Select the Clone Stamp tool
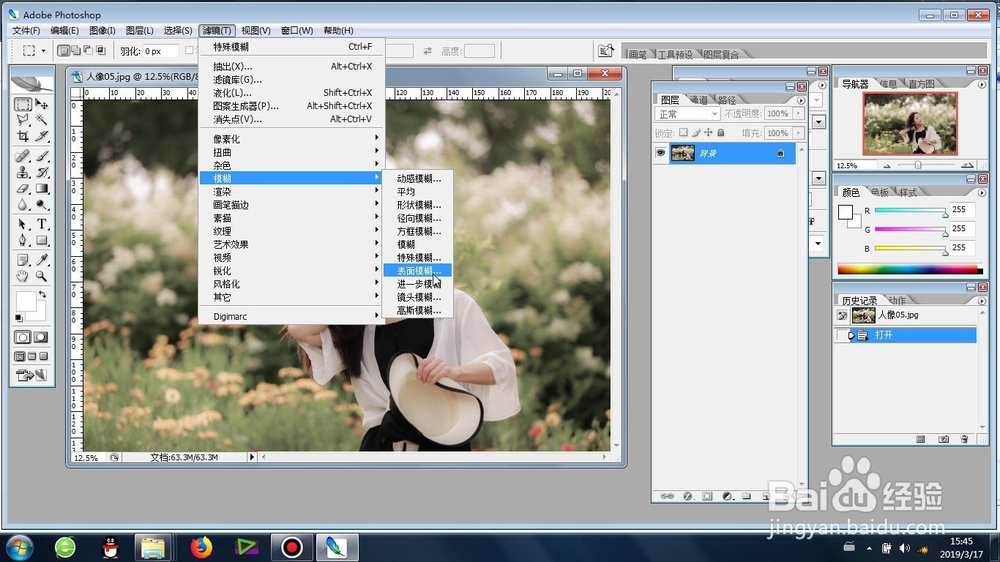Screen dimensions: 1000x562 (23, 172)
